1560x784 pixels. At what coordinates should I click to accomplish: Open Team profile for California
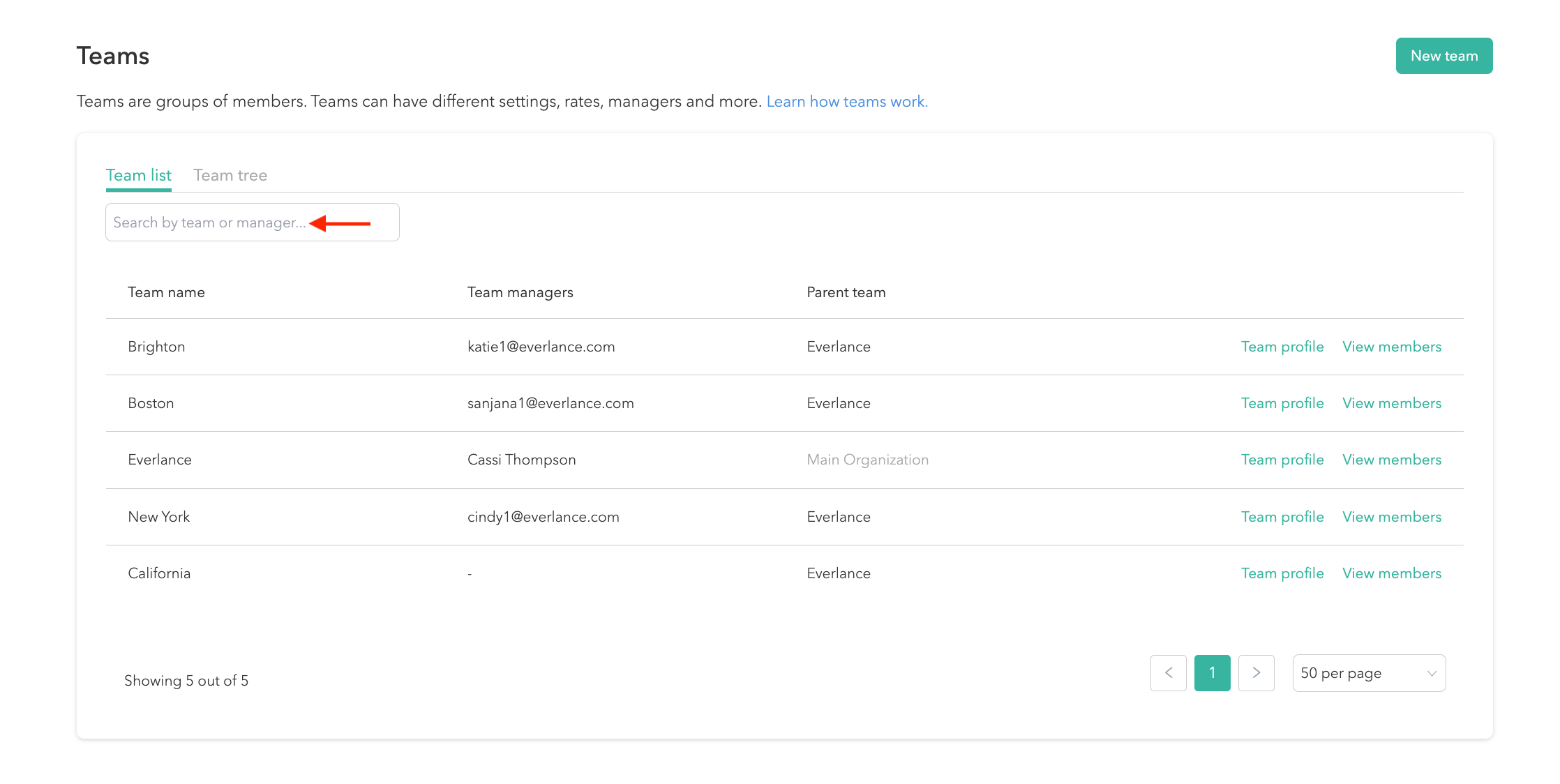pos(1282,573)
